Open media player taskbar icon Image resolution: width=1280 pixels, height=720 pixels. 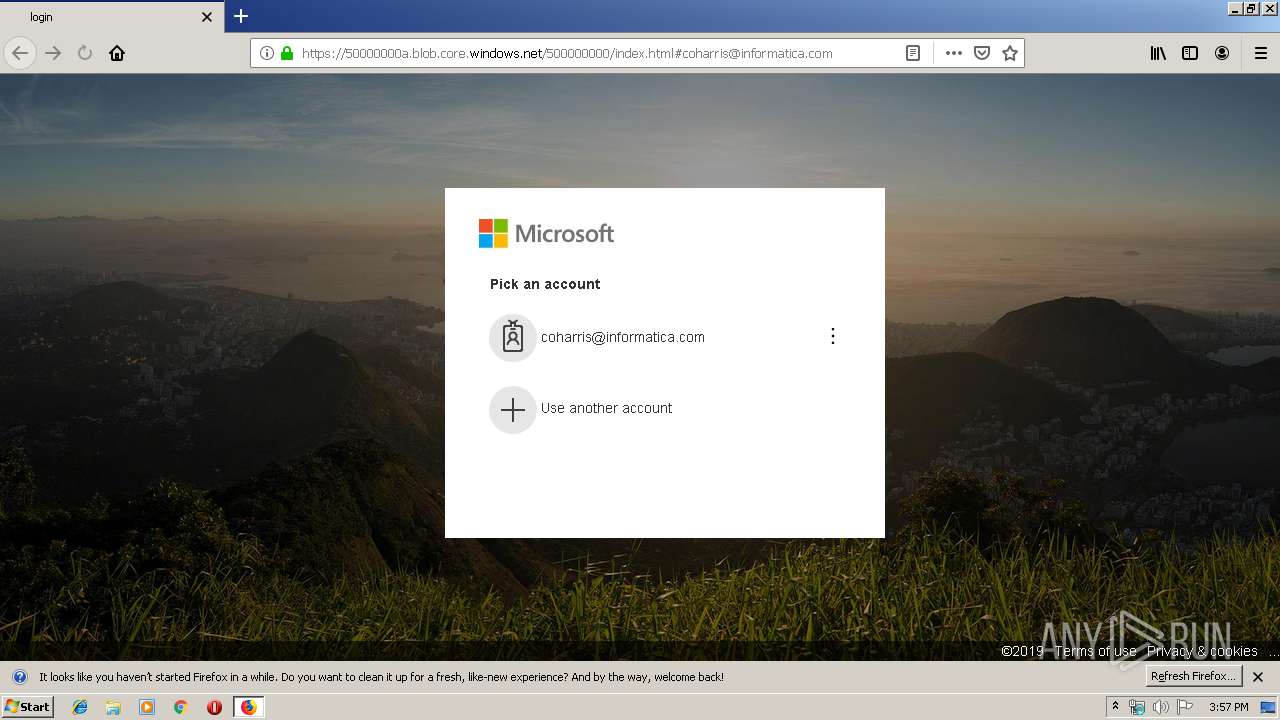tap(147, 707)
